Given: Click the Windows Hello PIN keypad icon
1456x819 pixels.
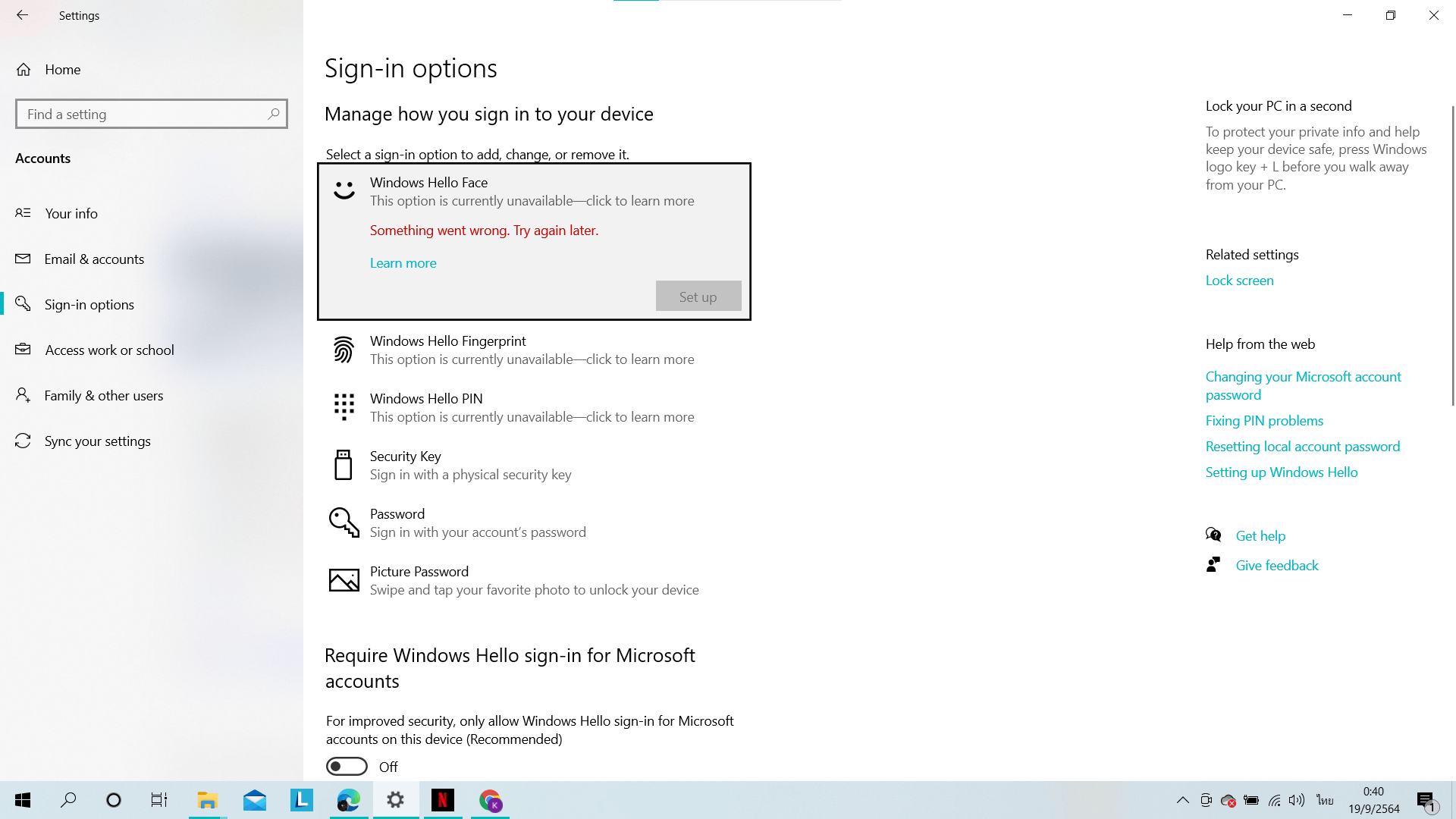Looking at the screenshot, I should tap(344, 407).
